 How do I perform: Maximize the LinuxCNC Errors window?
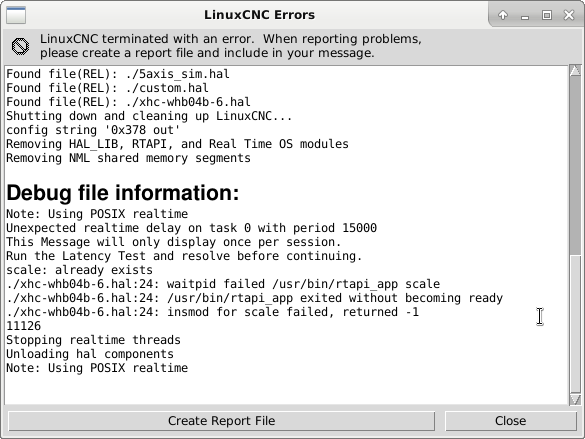click(x=547, y=15)
